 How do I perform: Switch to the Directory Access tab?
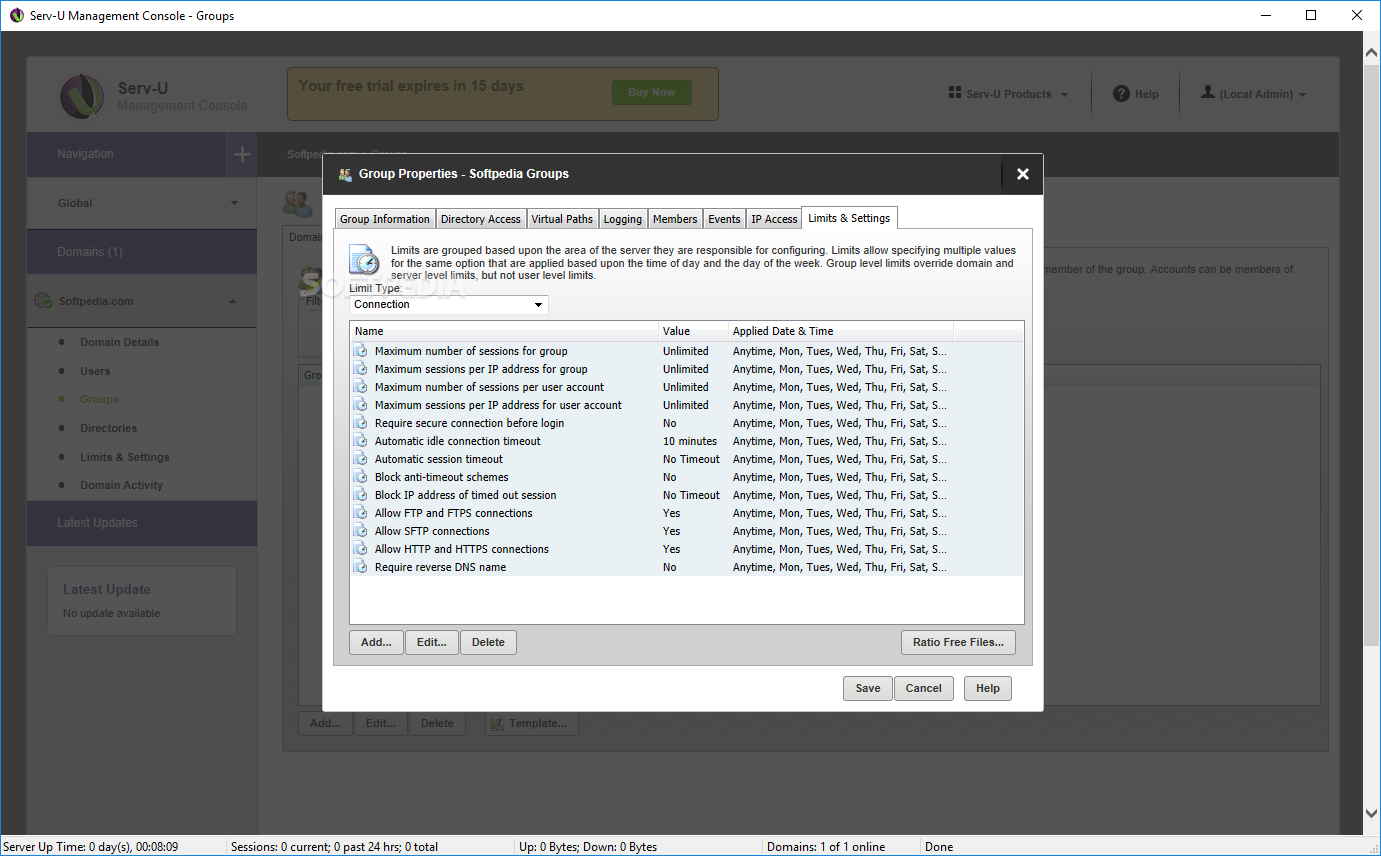[481, 219]
